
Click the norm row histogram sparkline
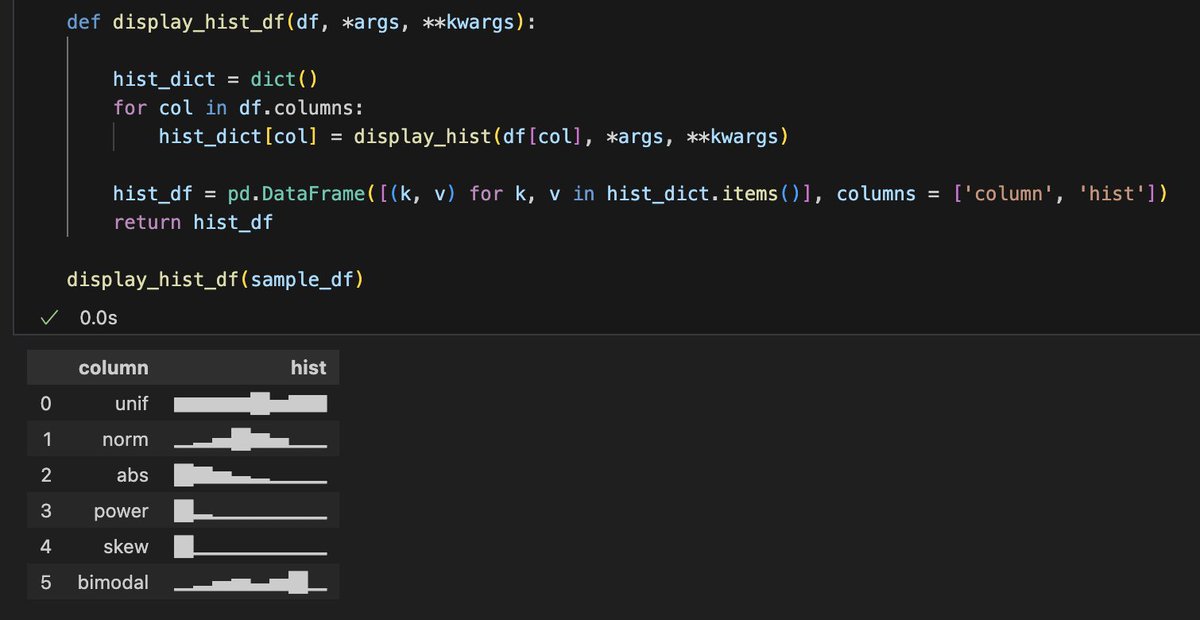coord(250,438)
